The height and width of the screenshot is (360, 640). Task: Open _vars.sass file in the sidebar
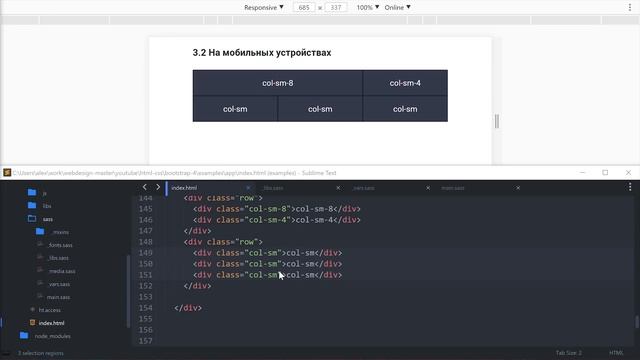coord(59,284)
